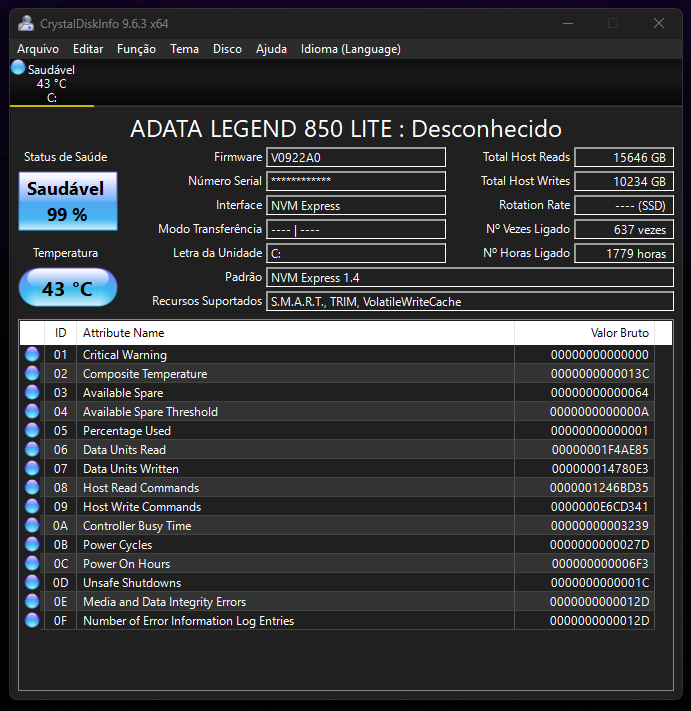
Task: Click status orb for Host Write Commands row
Action: [x=32, y=506]
